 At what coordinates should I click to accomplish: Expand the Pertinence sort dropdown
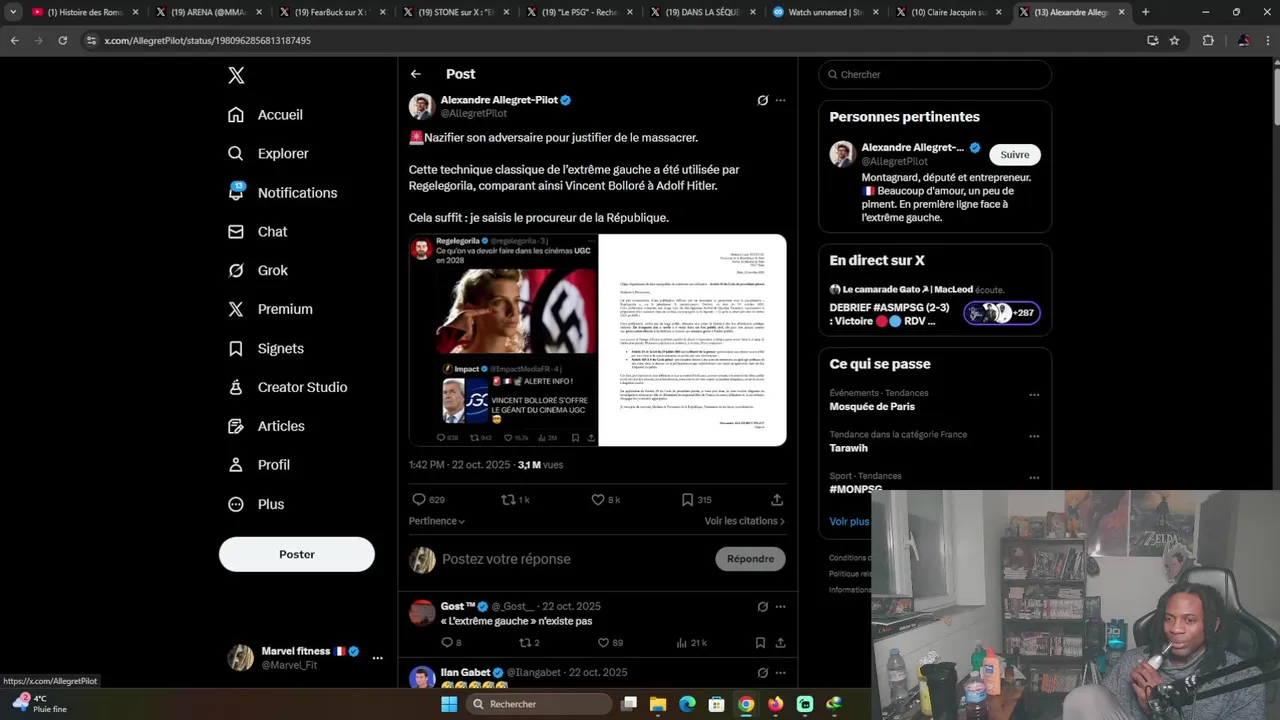point(437,521)
